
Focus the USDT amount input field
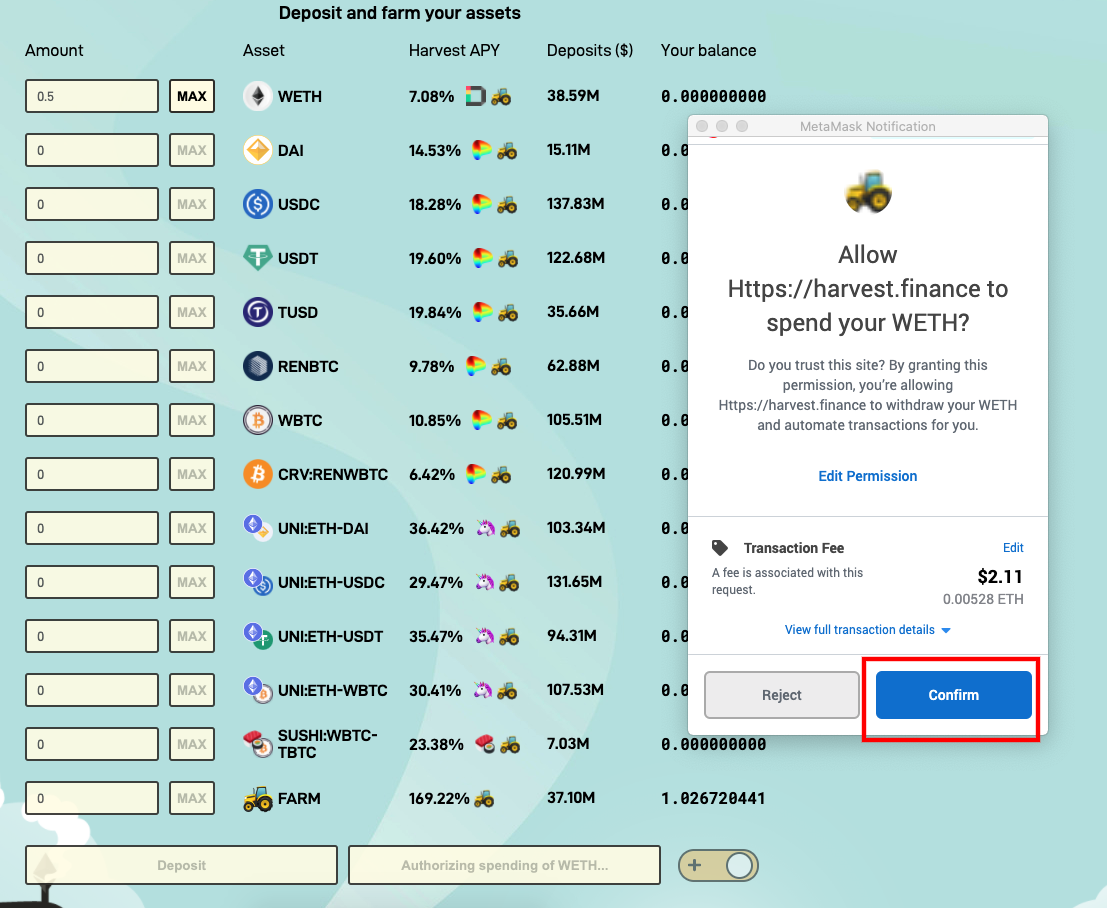pos(92,258)
